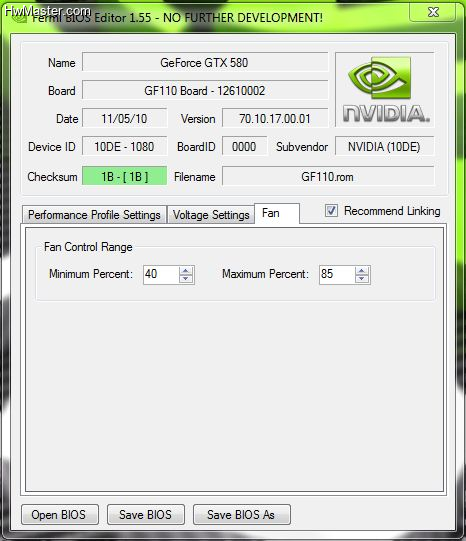This screenshot has width=466, height=541.
Task: Click the Open BIOS button
Action: pyautogui.click(x=60, y=514)
